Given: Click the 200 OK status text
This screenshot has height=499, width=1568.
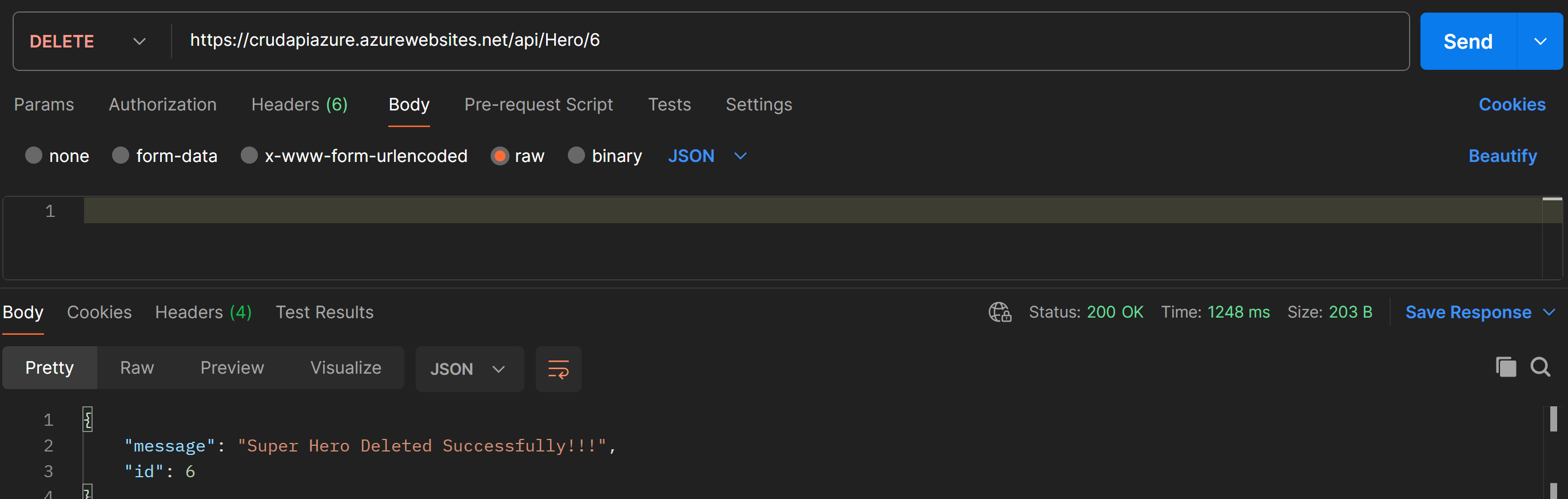Looking at the screenshot, I should (x=1115, y=312).
